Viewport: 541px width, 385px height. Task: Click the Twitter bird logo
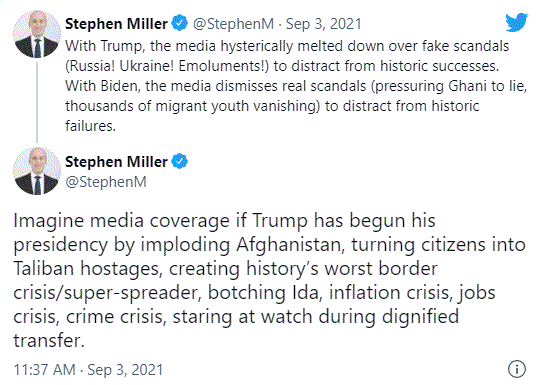pyautogui.click(x=517, y=22)
